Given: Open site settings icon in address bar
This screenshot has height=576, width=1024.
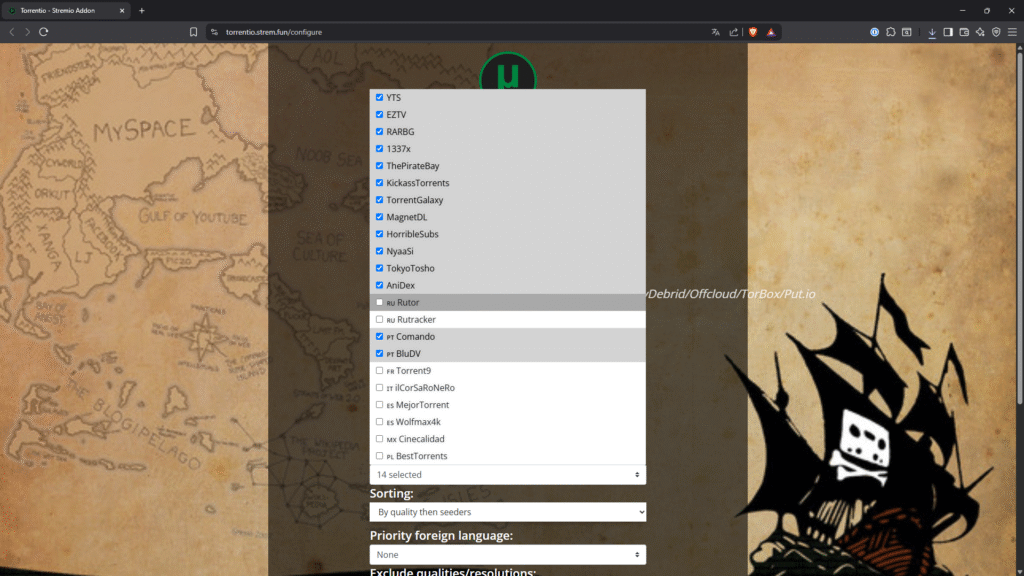Looking at the screenshot, I should pos(214,32).
